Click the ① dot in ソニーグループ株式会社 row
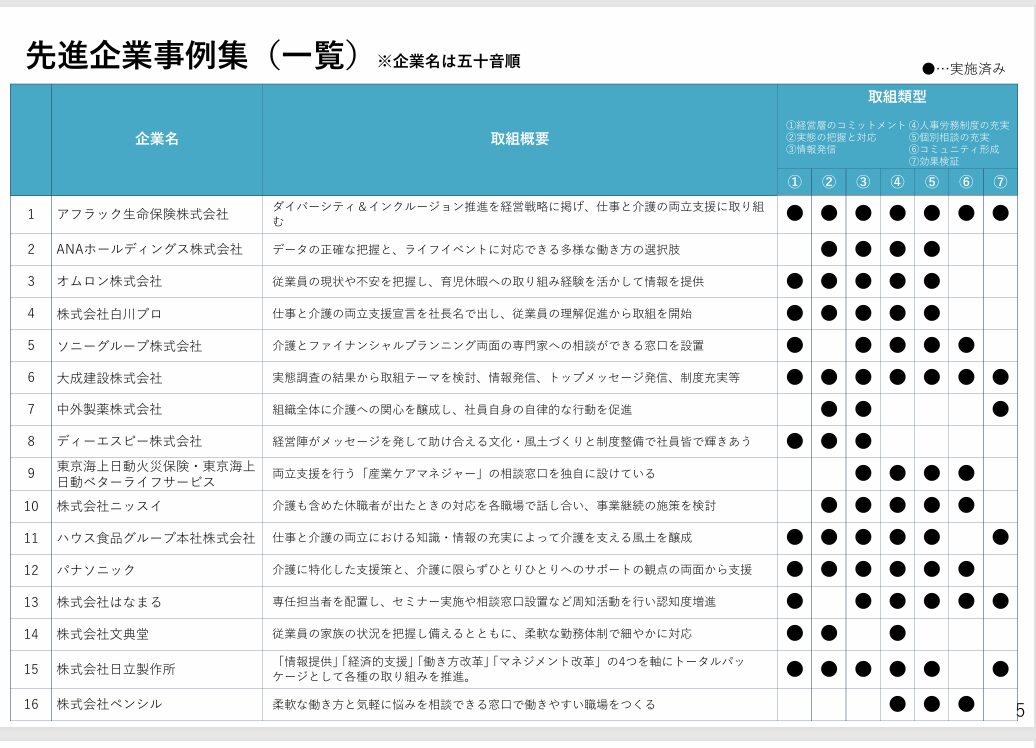Image resolution: width=1036 pixels, height=748 pixels. tap(795, 345)
